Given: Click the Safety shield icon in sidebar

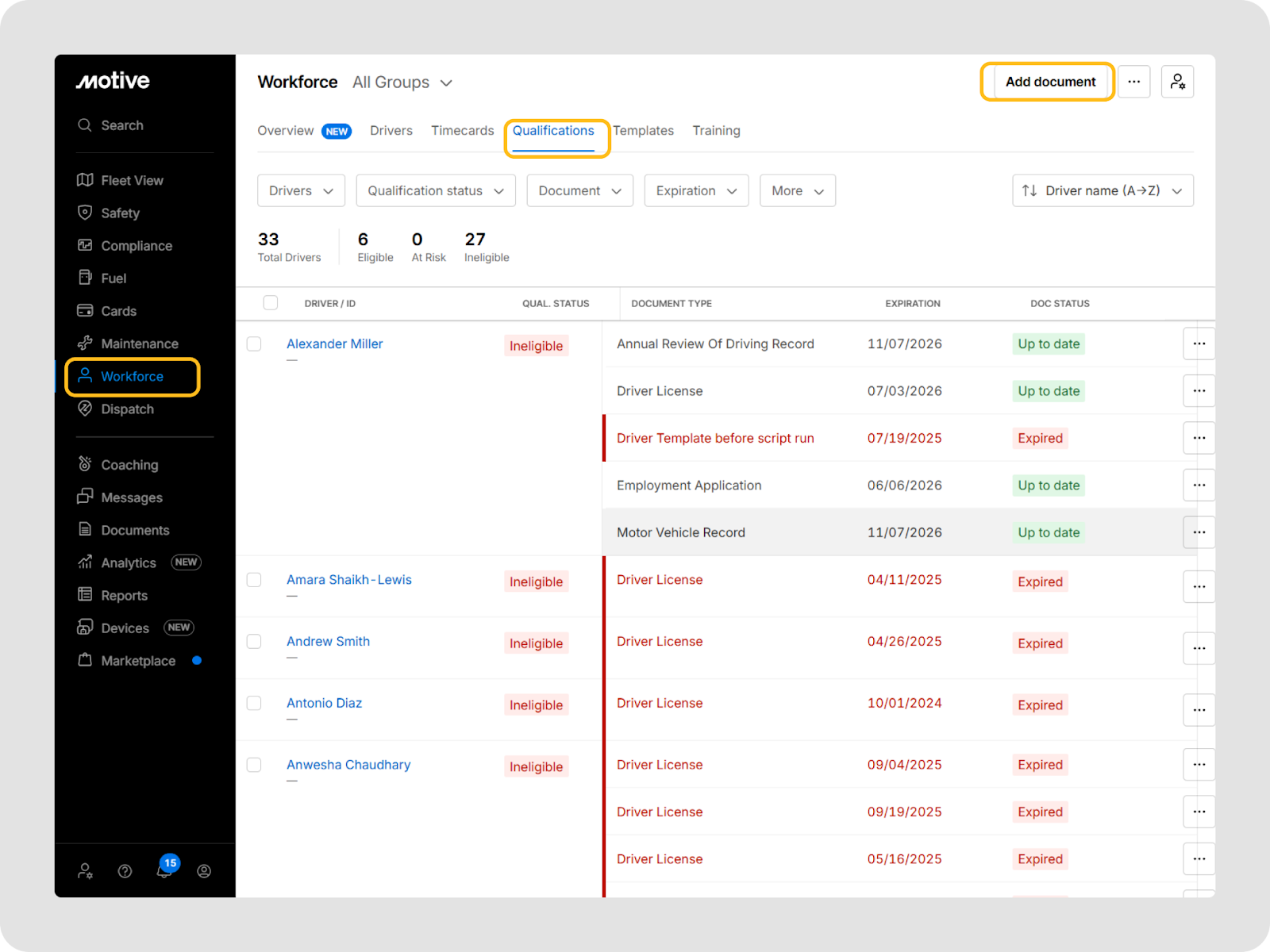Looking at the screenshot, I should 85,213.
